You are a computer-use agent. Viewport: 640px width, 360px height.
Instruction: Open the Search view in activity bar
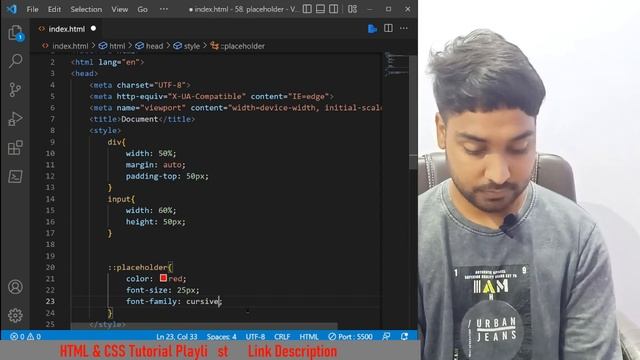coord(15,61)
